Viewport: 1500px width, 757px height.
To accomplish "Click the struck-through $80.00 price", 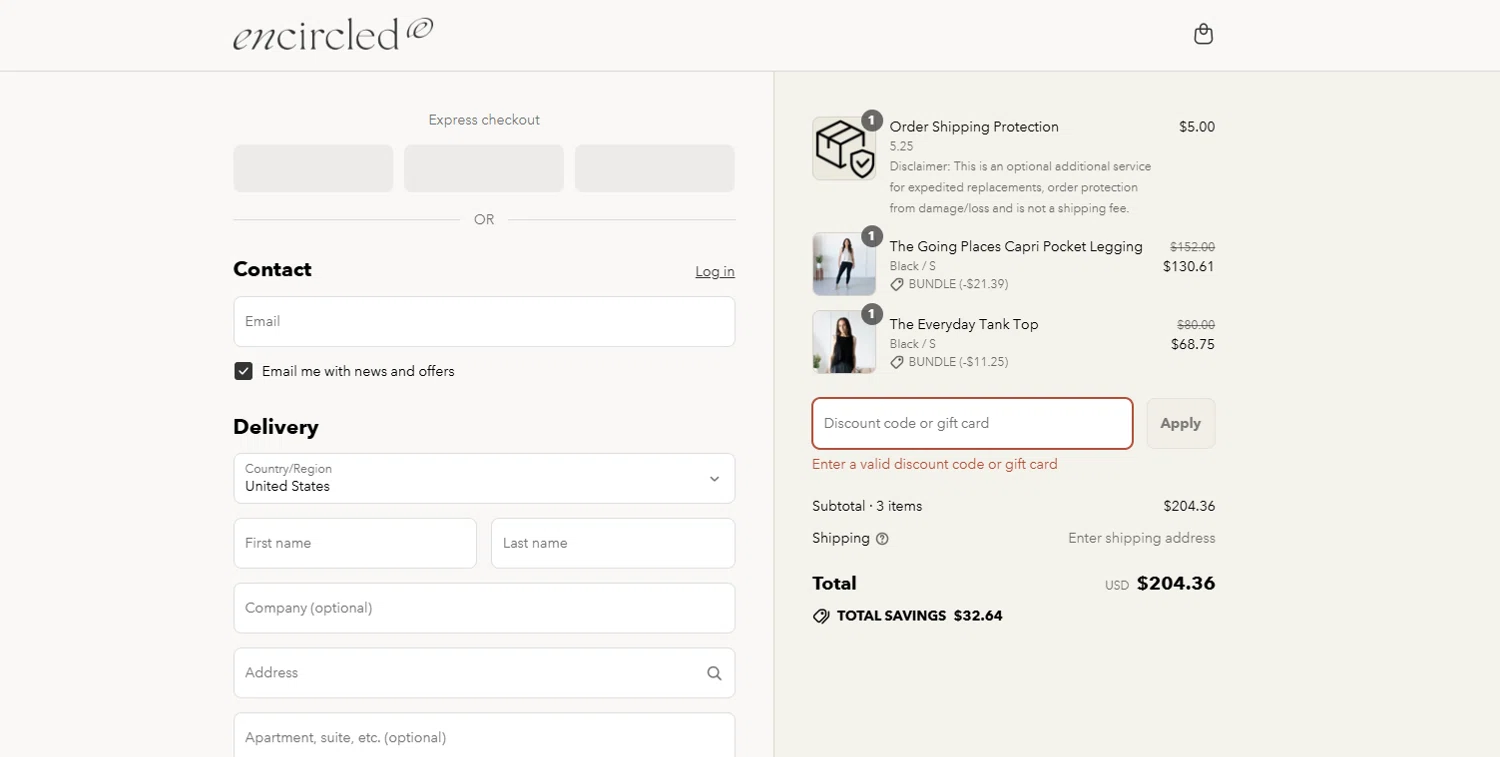I will coord(1196,325).
